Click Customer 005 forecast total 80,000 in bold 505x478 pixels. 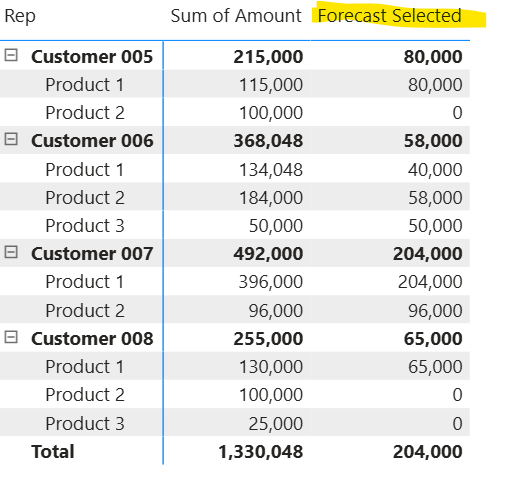pyautogui.click(x=433, y=56)
